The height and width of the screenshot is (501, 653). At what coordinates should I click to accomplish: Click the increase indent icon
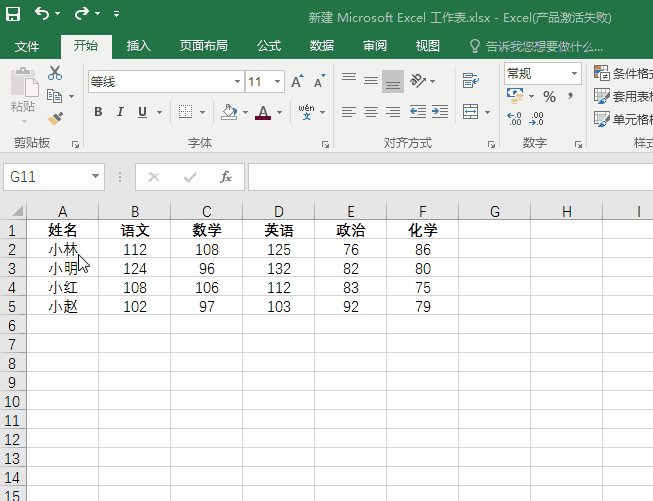click(x=440, y=112)
